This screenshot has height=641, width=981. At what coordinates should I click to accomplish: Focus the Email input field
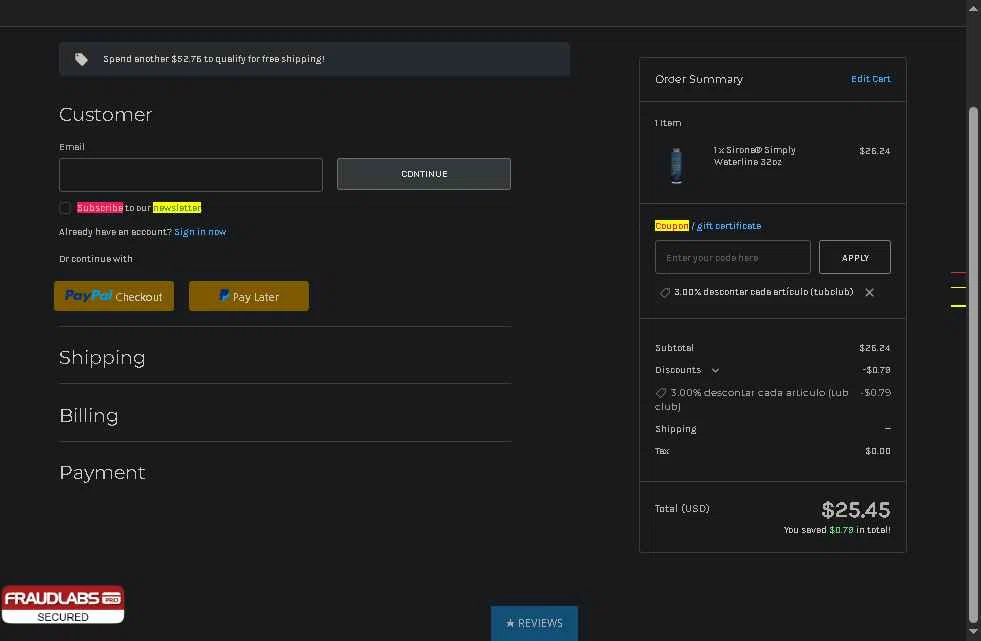[191, 174]
